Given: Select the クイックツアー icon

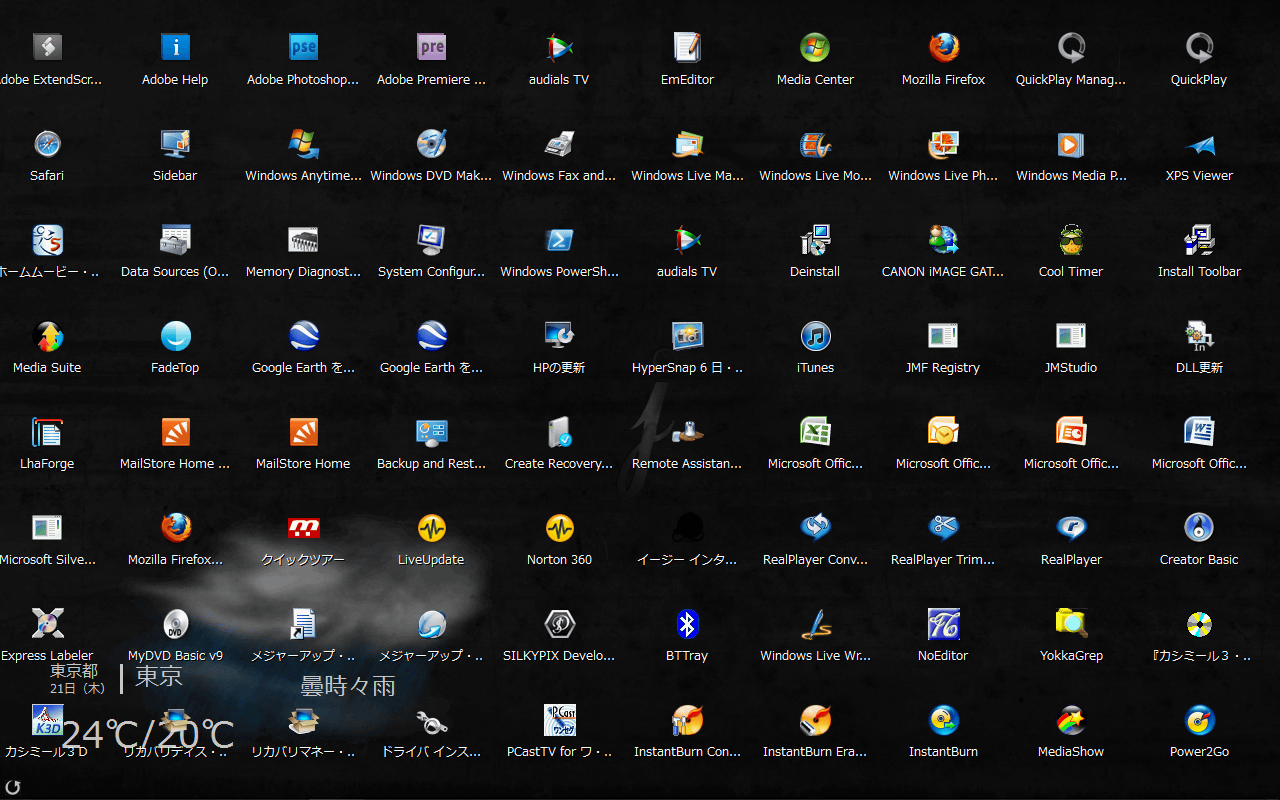Looking at the screenshot, I should 303,527.
